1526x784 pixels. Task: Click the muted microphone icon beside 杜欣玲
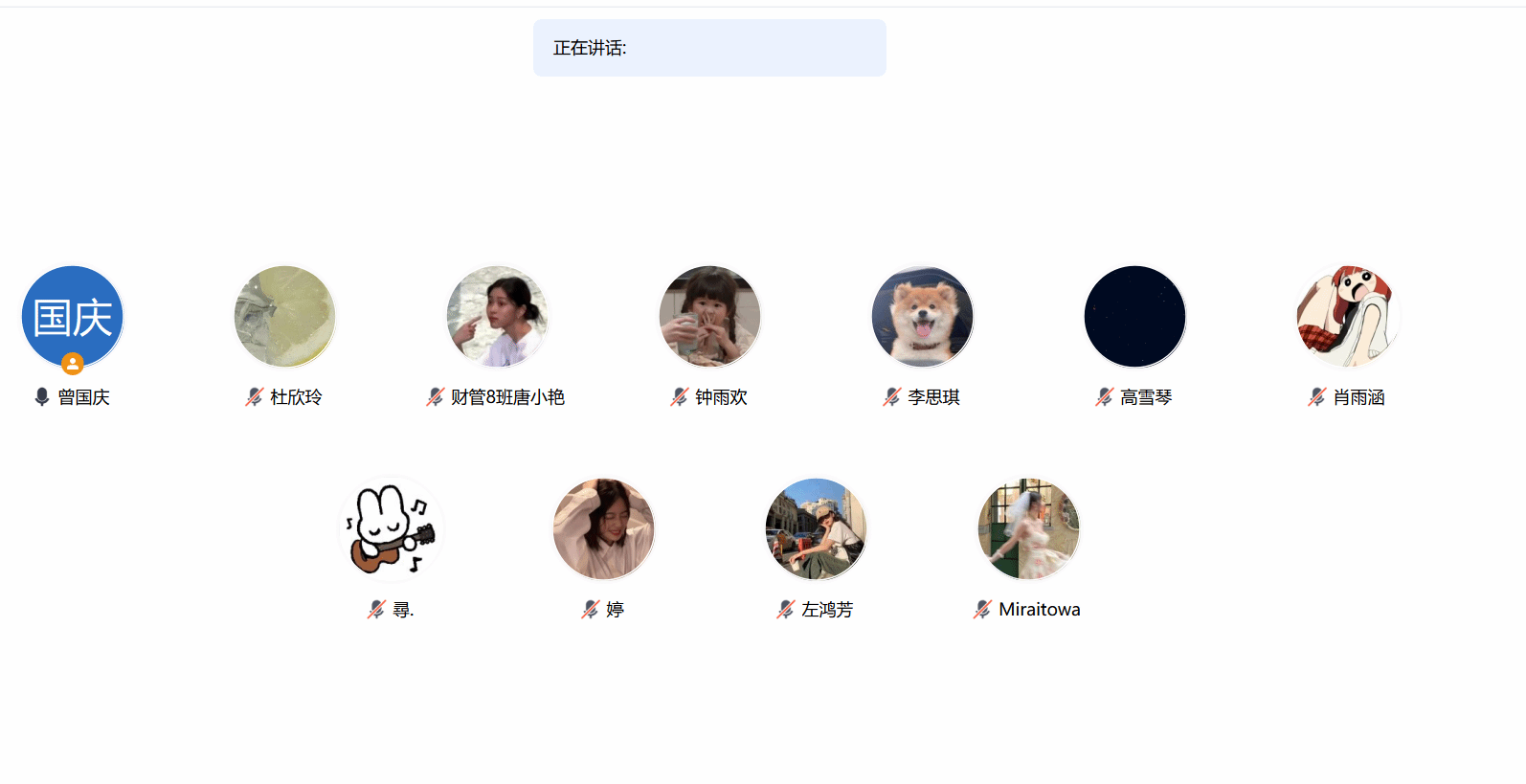point(254,396)
